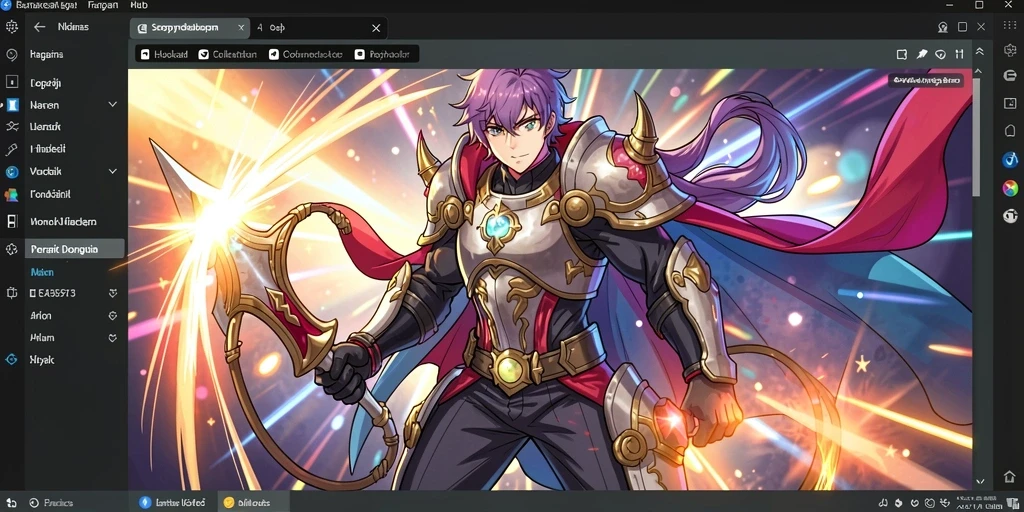This screenshot has width=1024, height=512.
Task: Click the double-chevron collapse icon above scrollbar
Action: coord(979,52)
